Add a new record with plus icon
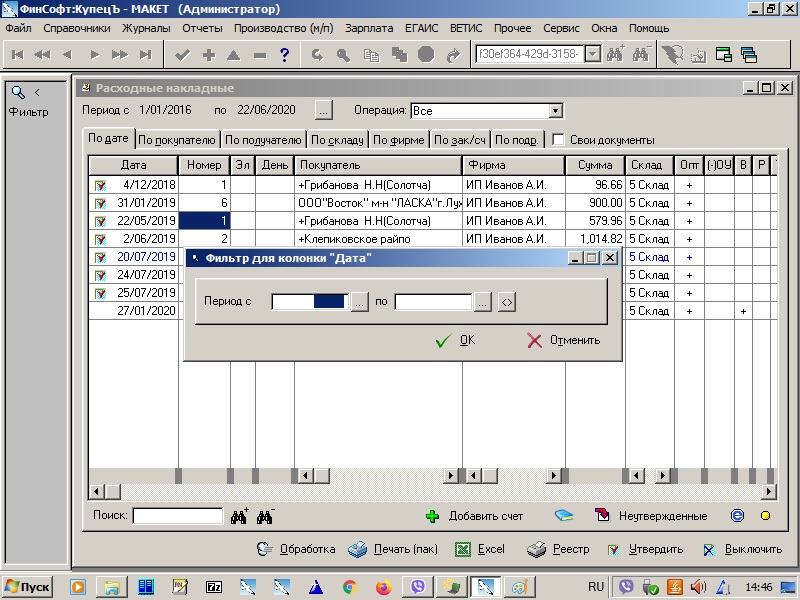This screenshot has width=800, height=600. (x=209, y=55)
